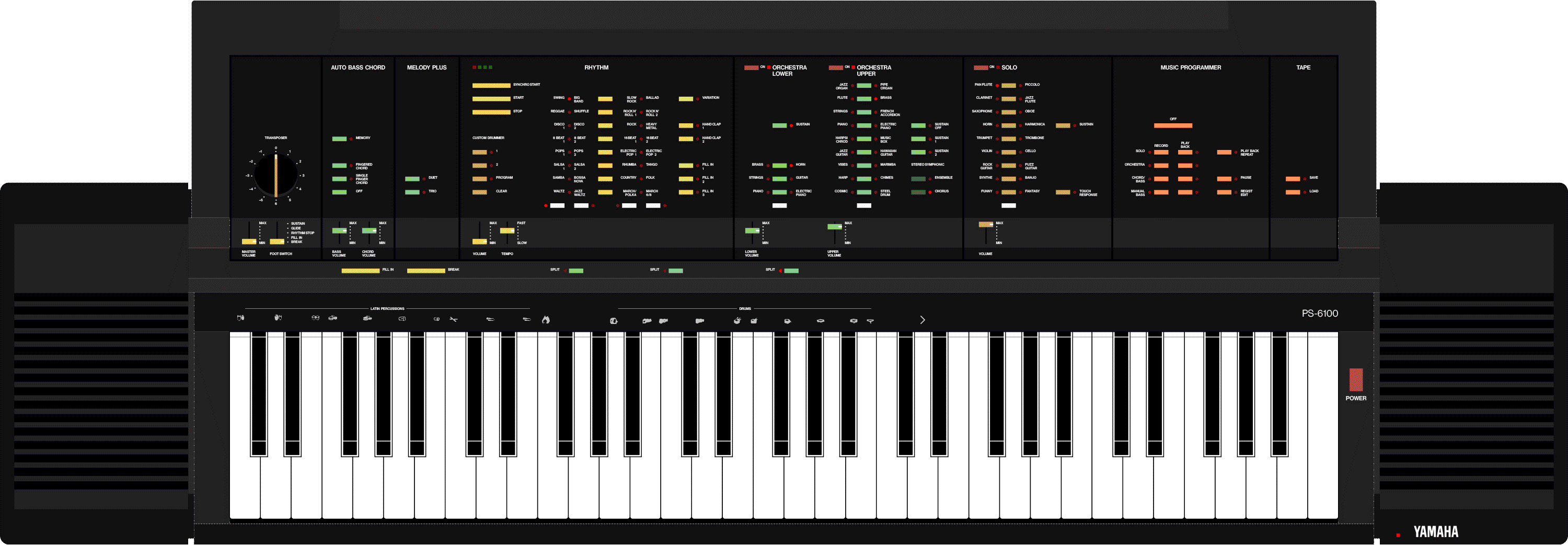The image size is (1568, 545).
Task: Adjust the Master Volume slider
Action: (x=249, y=241)
